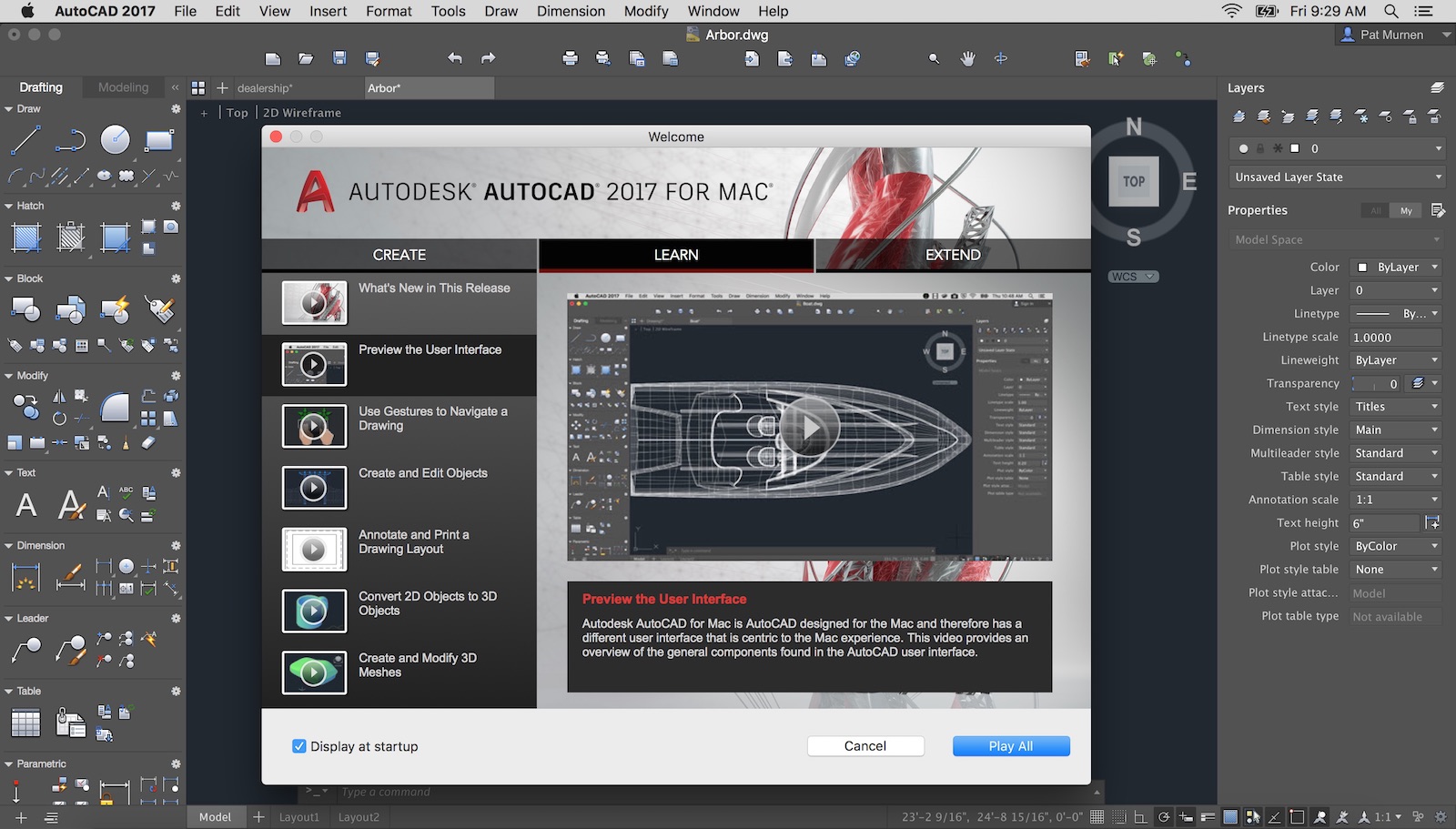Select the Move tool in Modify panel
Viewport: 1456px width, 829px height.
tap(25, 407)
